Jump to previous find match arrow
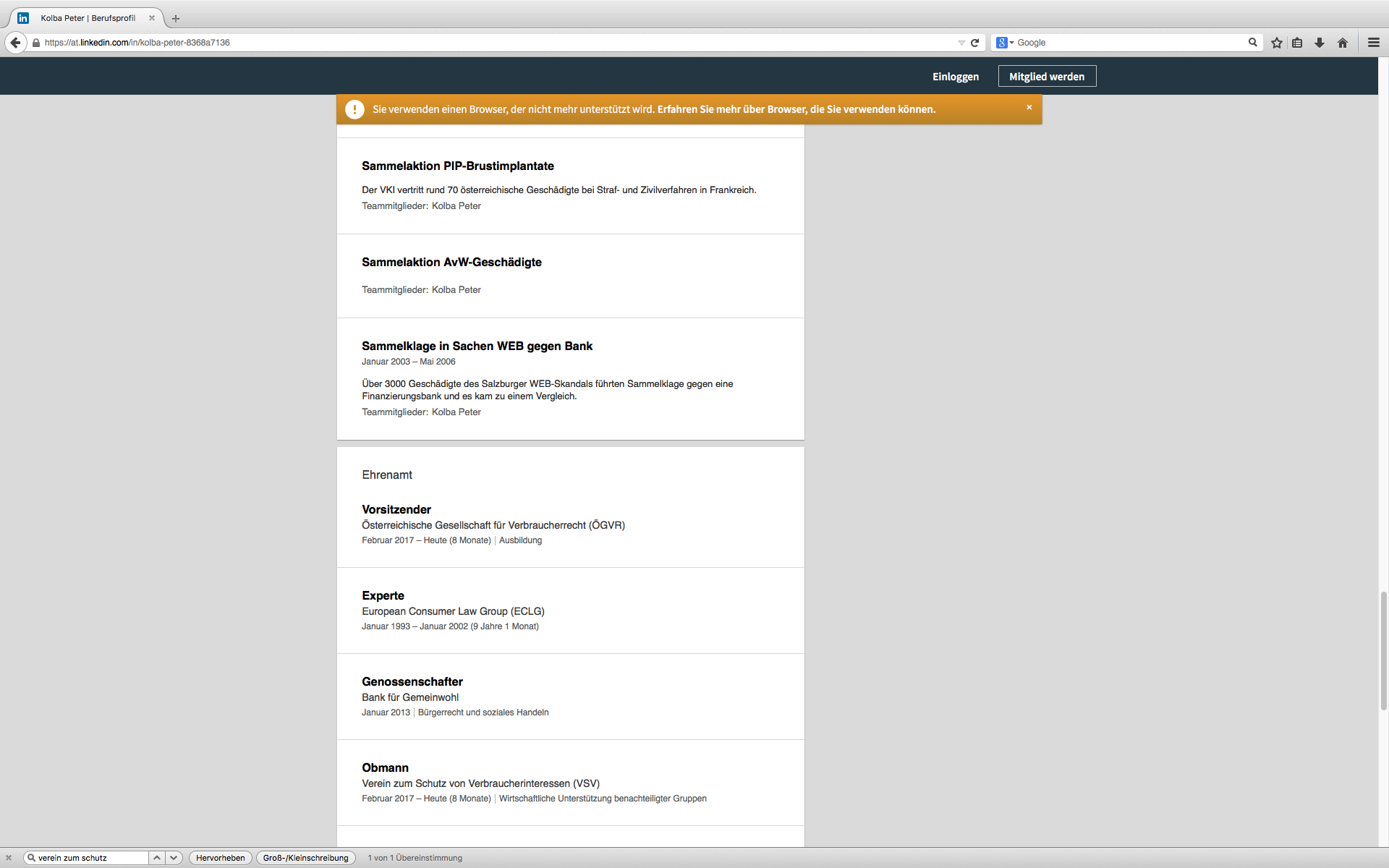Image resolution: width=1389 pixels, height=868 pixels. pyautogui.click(x=156, y=858)
